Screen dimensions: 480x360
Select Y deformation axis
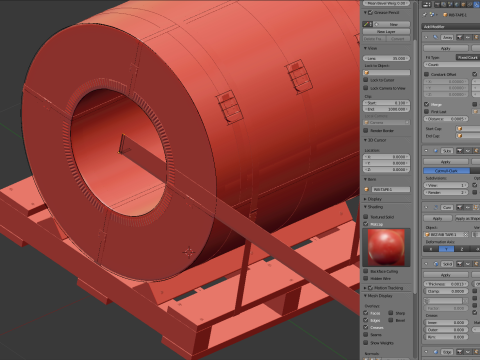pos(446,249)
